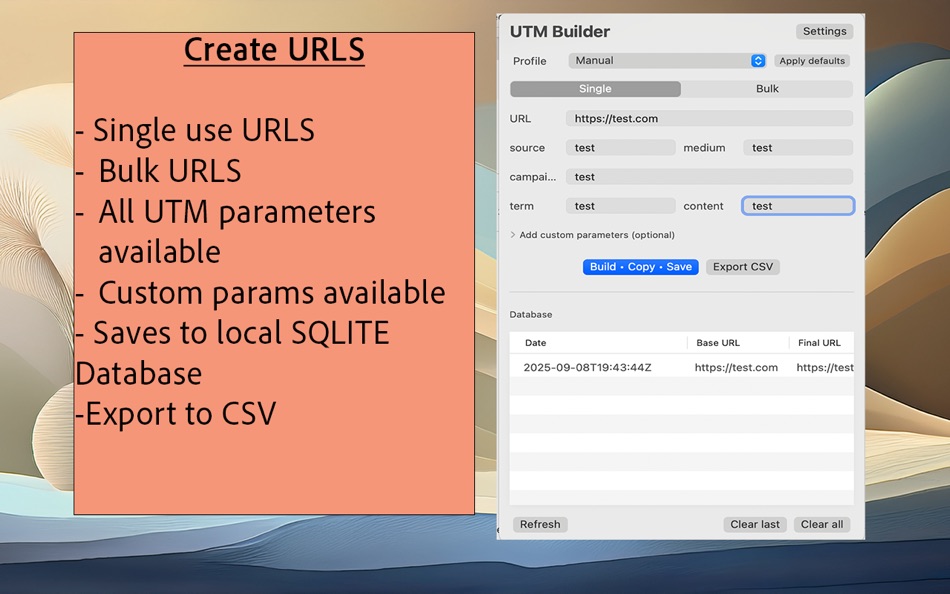The width and height of the screenshot is (950, 594).
Task: Click the medium text field
Action: (797, 147)
